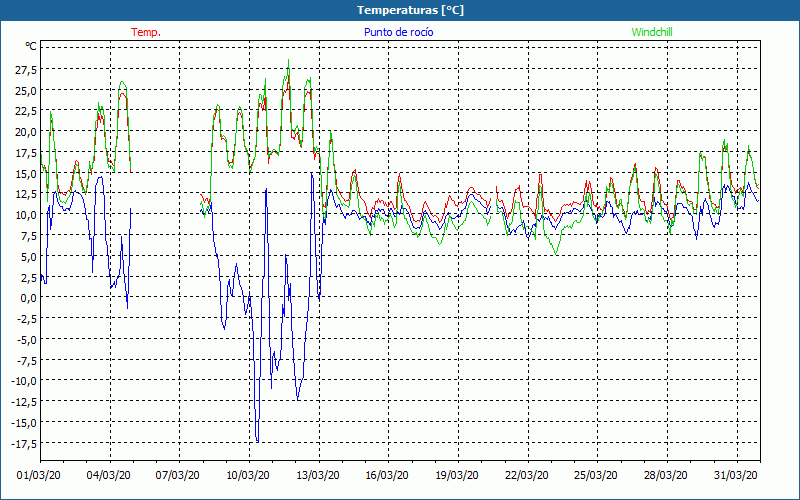Click the 27,5 y-axis value
Screen dimensions: 800x500
(26, 70)
